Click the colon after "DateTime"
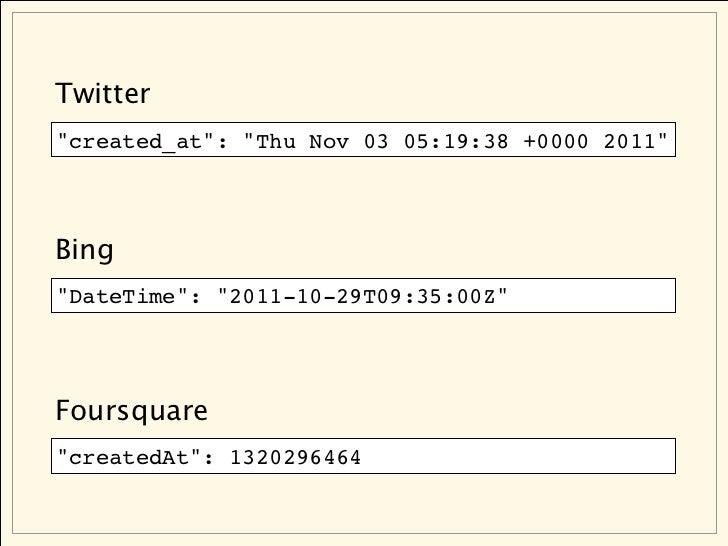The width and height of the screenshot is (728, 546). (x=196, y=298)
